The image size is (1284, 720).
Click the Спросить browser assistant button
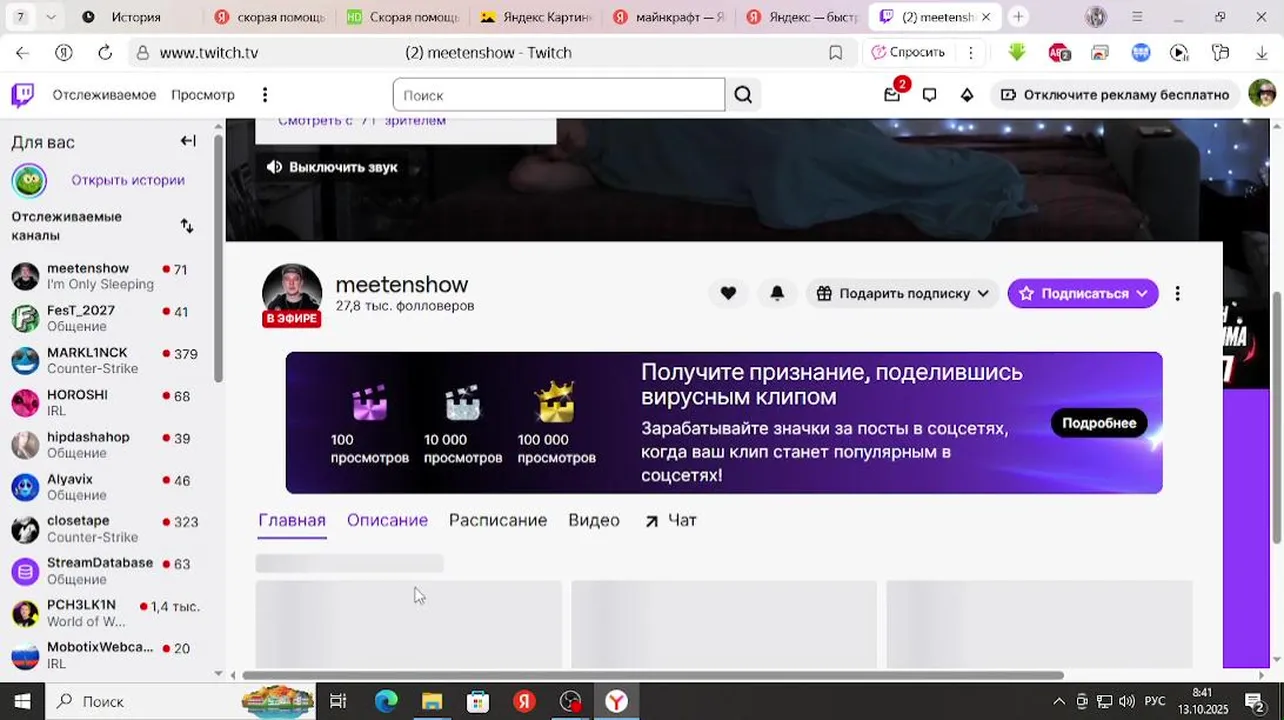coord(907,53)
